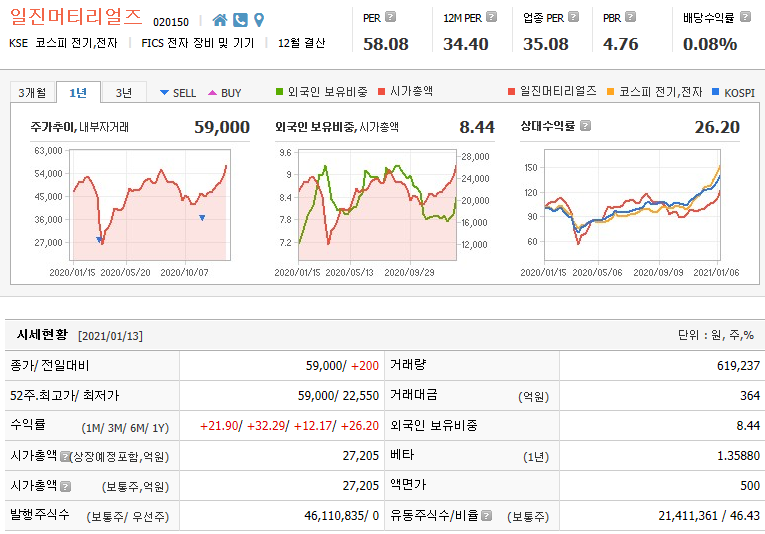Click the orange 코스피 전기,전자 legend swatch
This screenshot has width=765, height=534.
pyautogui.click(x=610, y=91)
